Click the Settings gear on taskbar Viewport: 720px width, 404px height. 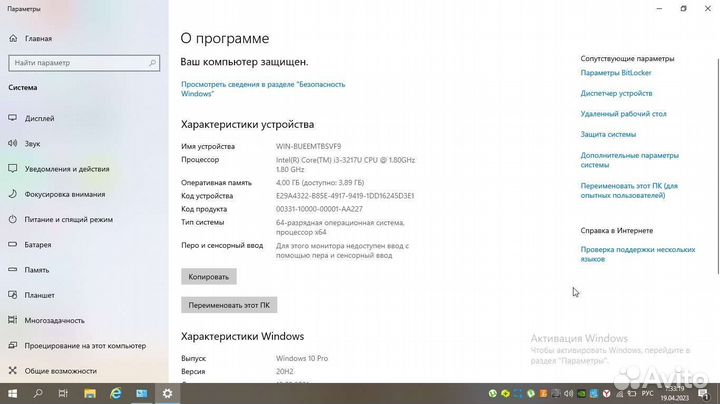point(168,393)
